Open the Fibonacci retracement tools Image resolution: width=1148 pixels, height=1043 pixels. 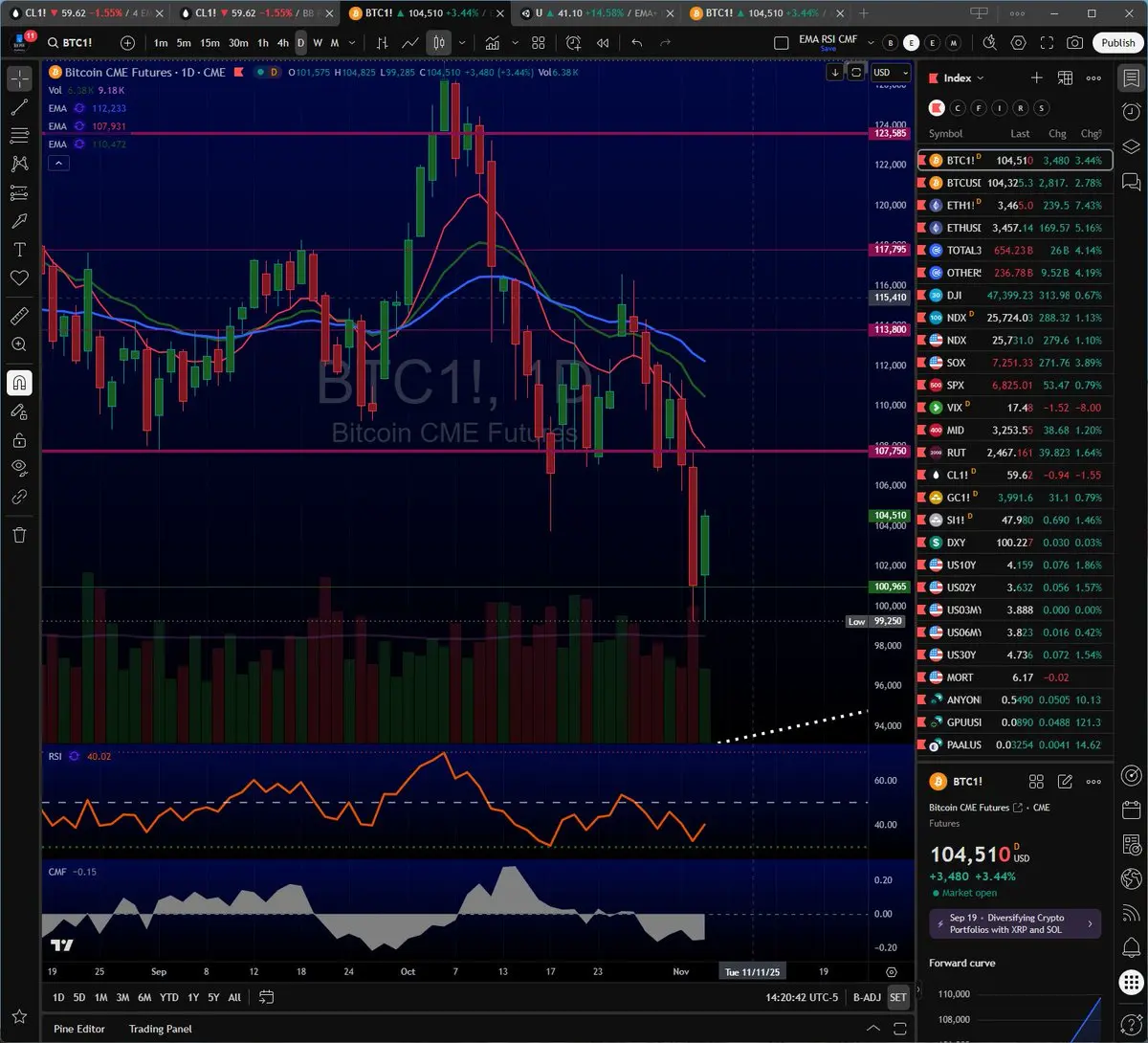click(19, 136)
